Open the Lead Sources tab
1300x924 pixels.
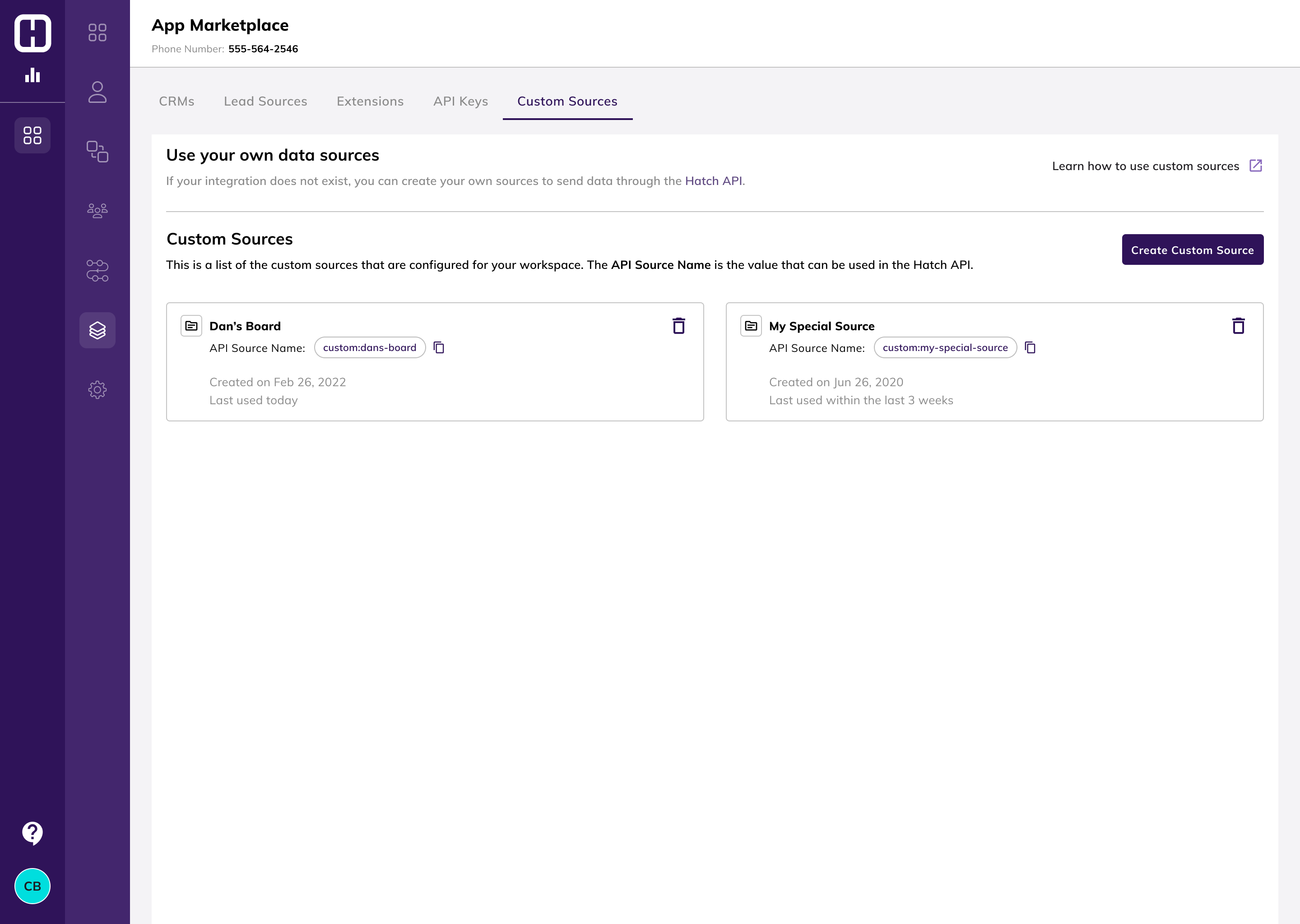pos(265,101)
